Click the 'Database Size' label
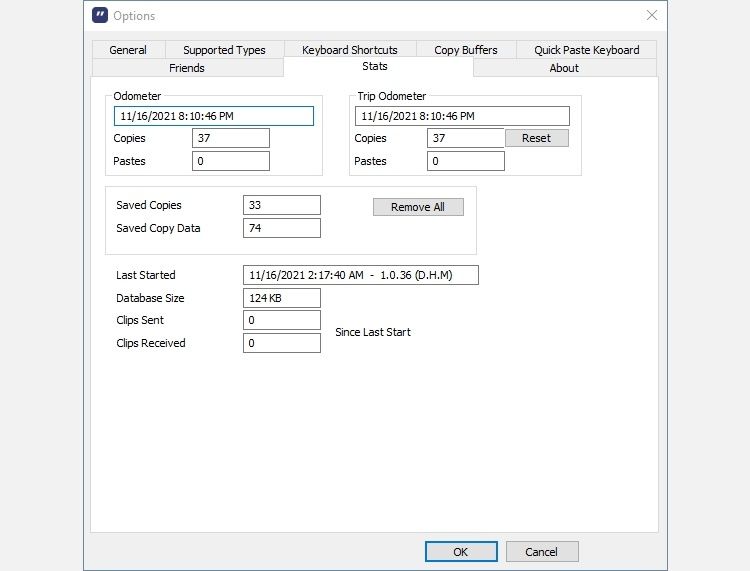This screenshot has width=750, height=571. (x=150, y=298)
